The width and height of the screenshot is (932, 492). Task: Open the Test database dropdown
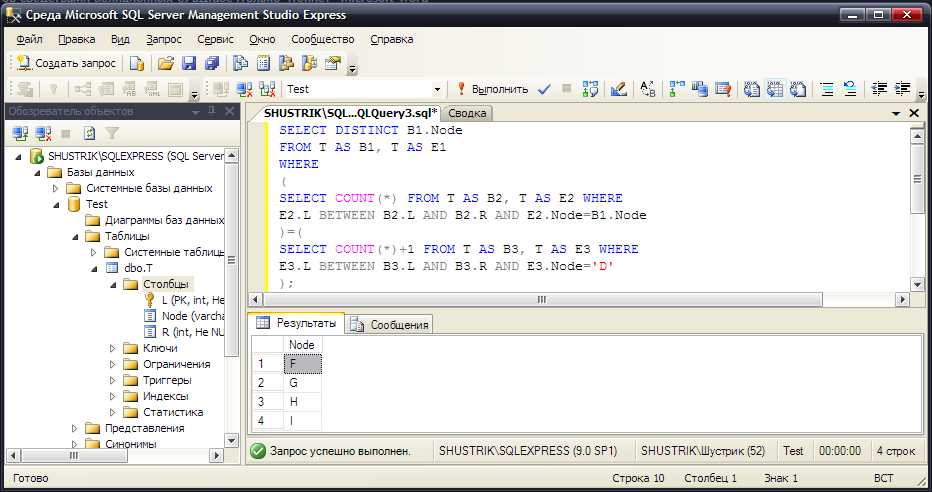(437, 89)
